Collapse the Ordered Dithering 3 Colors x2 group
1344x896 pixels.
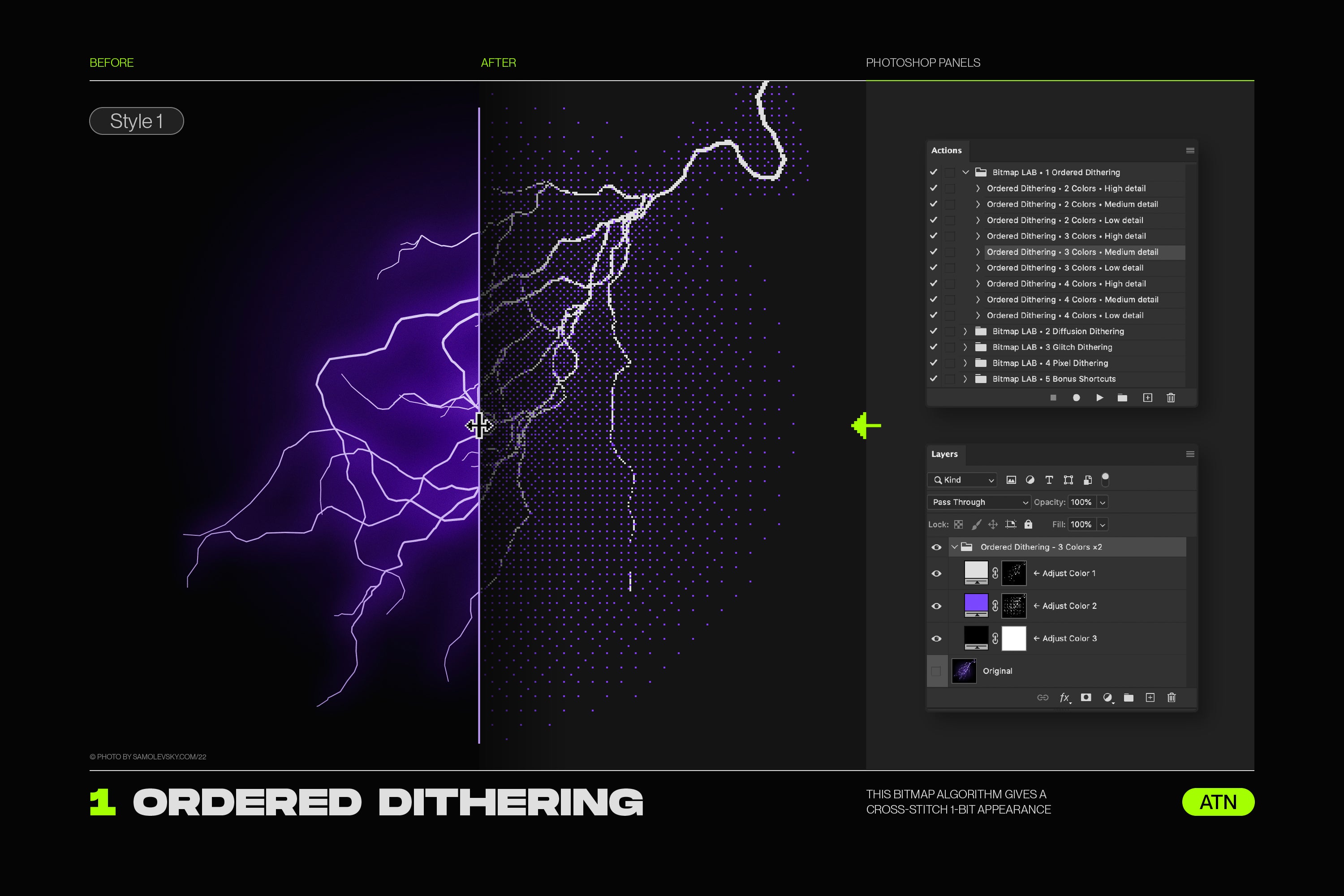(x=954, y=547)
